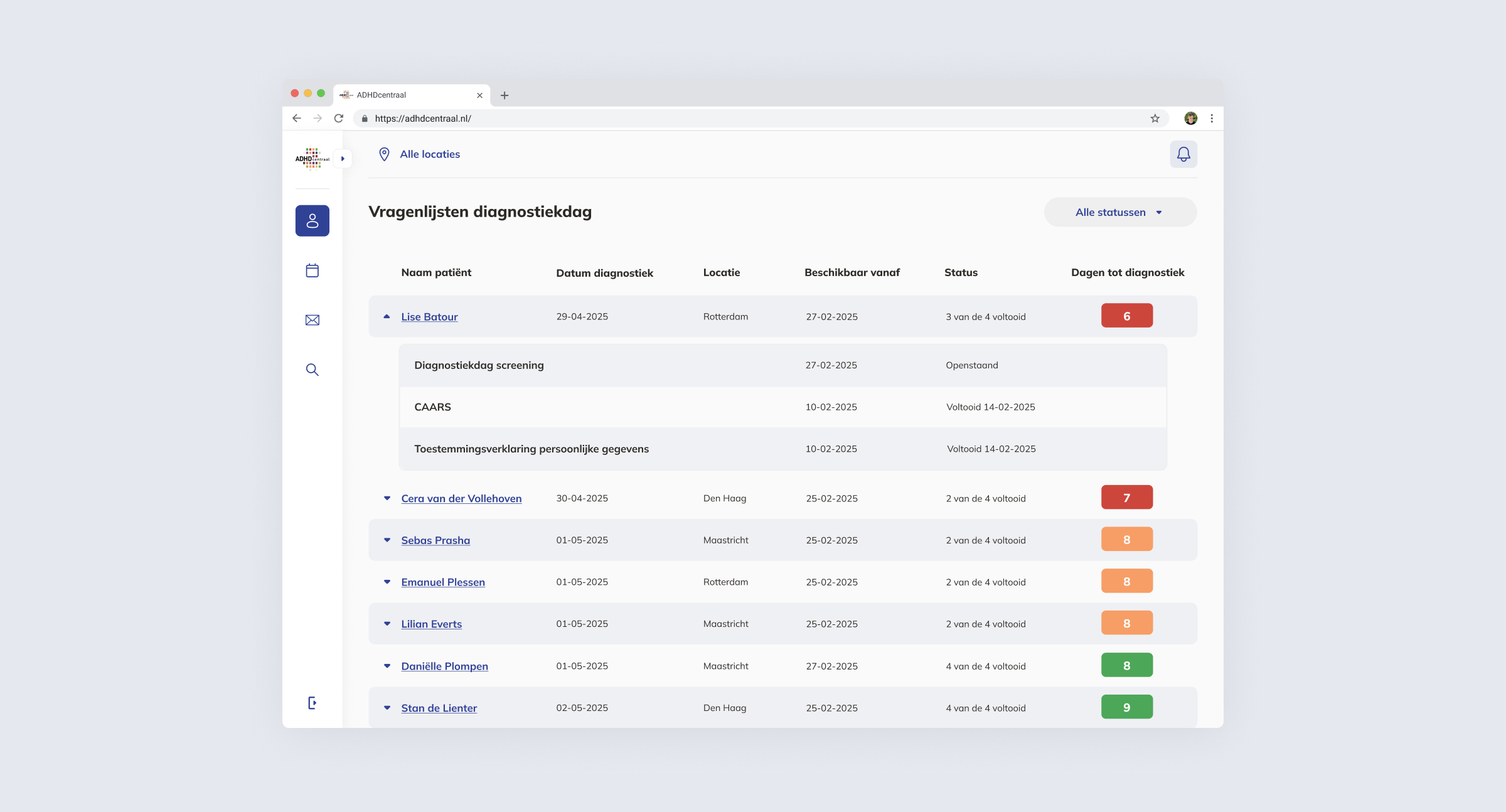Viewport: 1506px width, 812px height.
Task: Expand the sidebar with arrow toggle
Action: click(343, 159)
